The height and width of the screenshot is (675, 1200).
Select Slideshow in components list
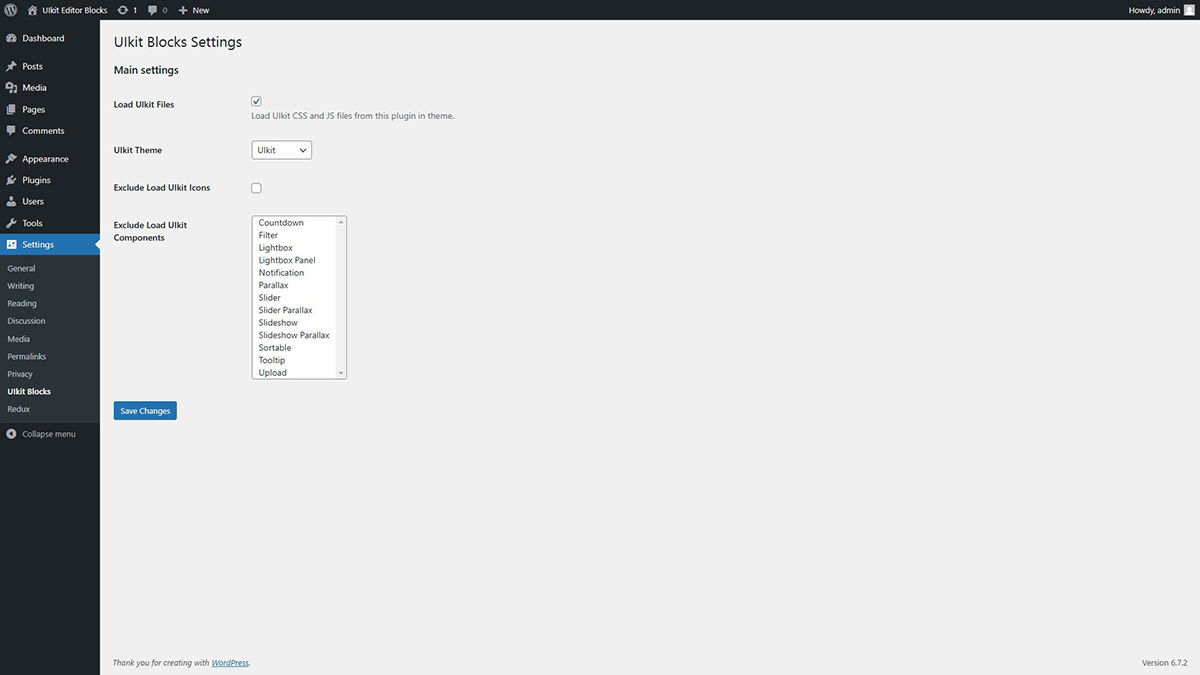tap(295, 323)
